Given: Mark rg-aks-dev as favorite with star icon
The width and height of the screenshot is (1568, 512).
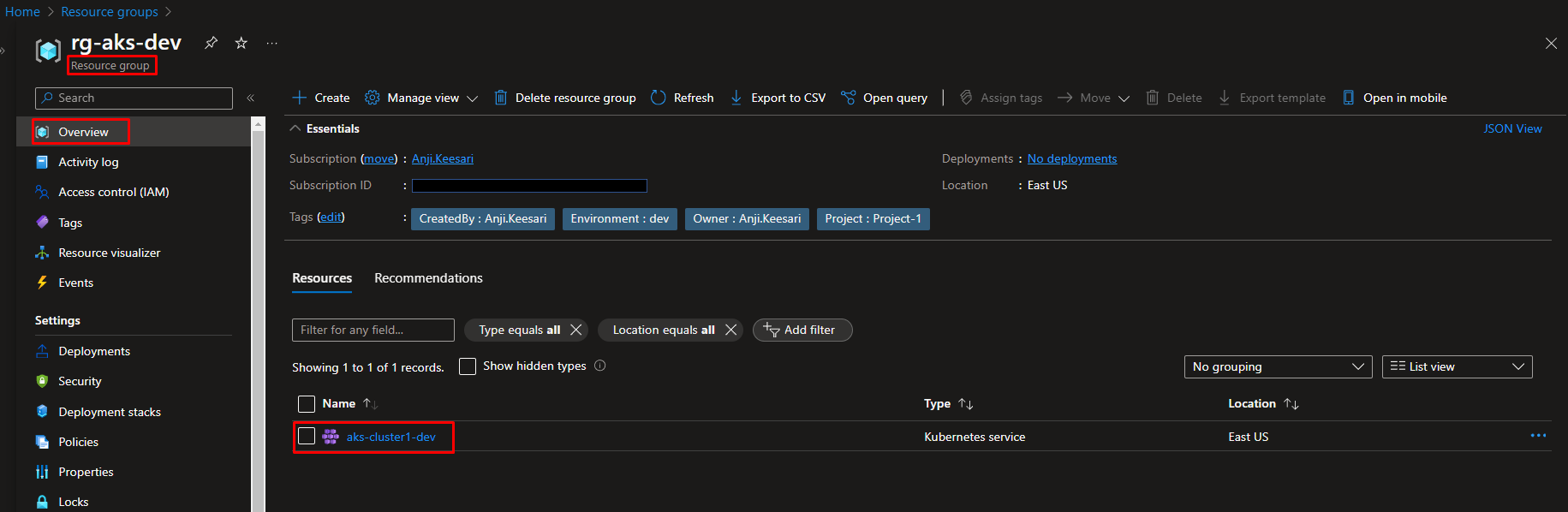Looking at the screenshot, I should (241, 43).
